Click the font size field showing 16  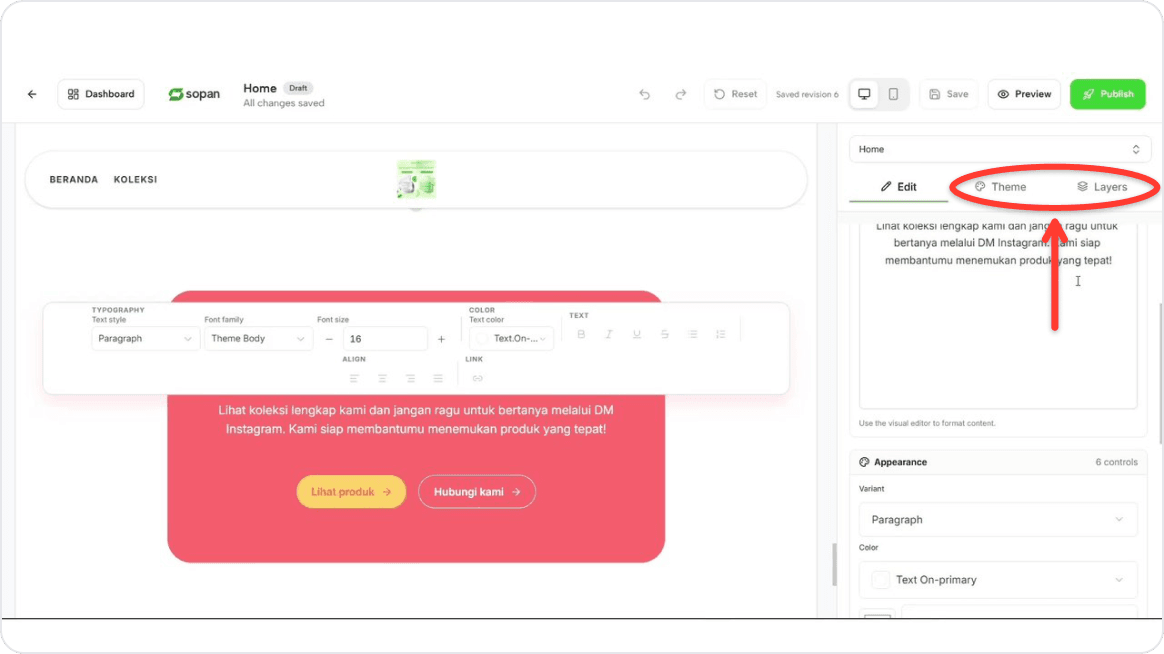[x=385, y=339]
